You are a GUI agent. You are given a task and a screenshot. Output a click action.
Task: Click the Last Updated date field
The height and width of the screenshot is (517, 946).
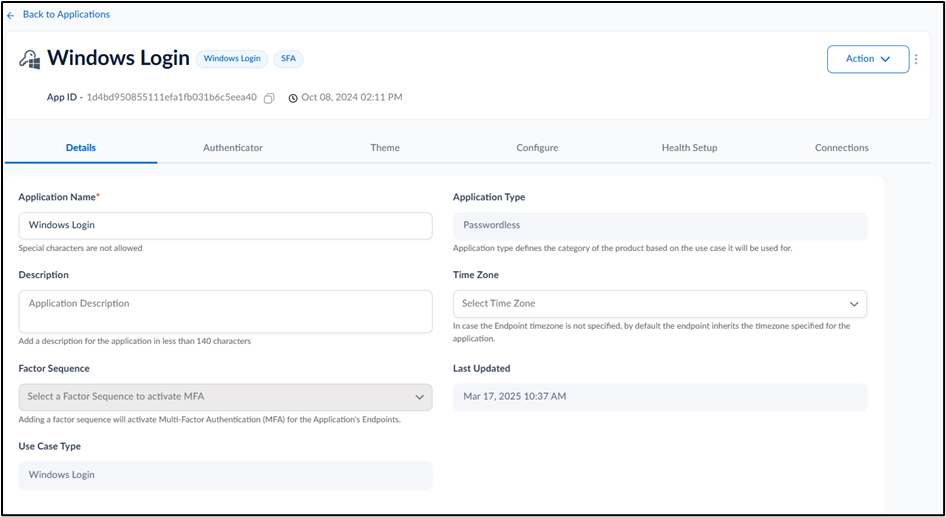pos(659,397)
